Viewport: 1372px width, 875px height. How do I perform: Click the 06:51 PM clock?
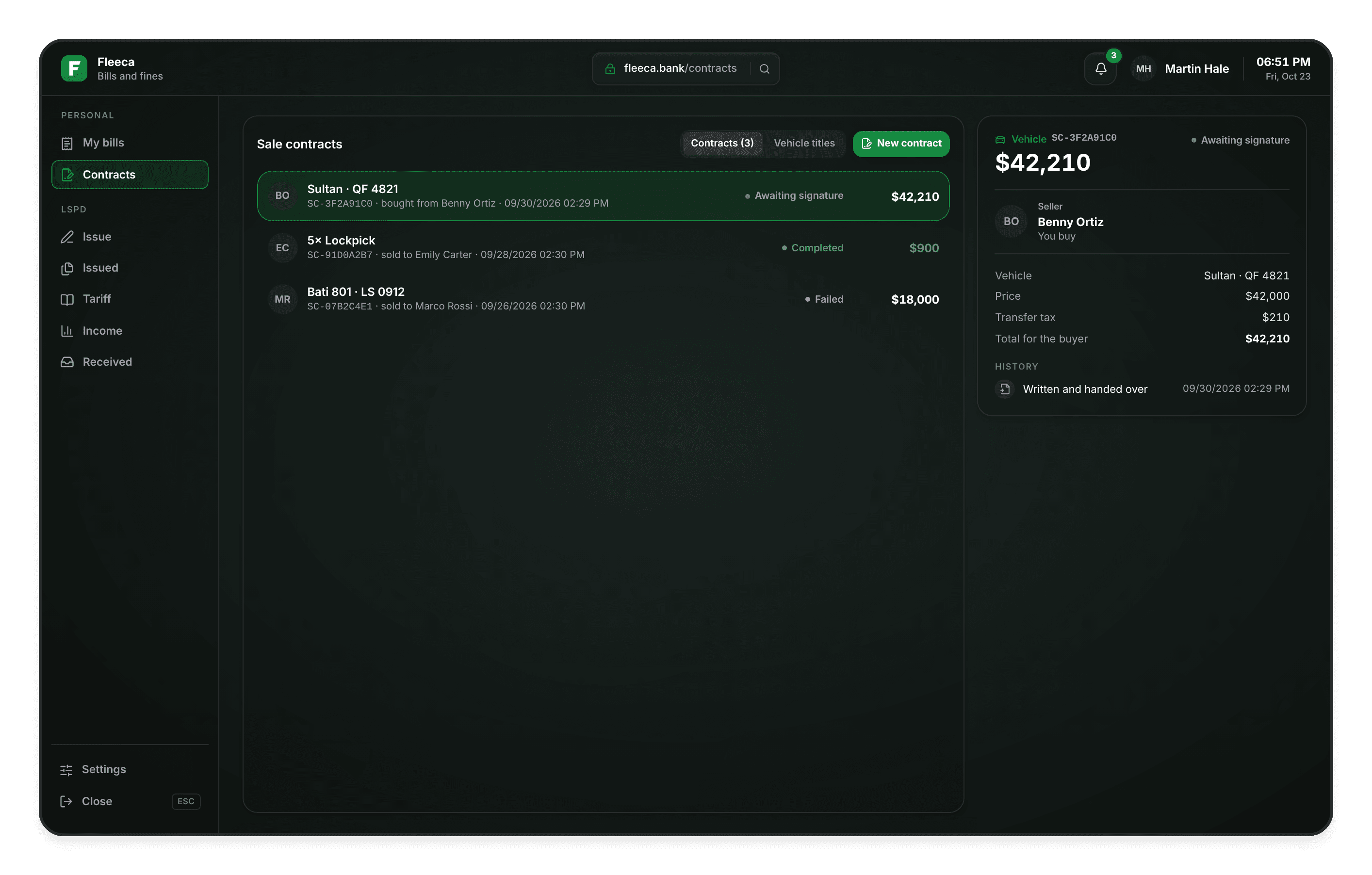[1283, 62]
